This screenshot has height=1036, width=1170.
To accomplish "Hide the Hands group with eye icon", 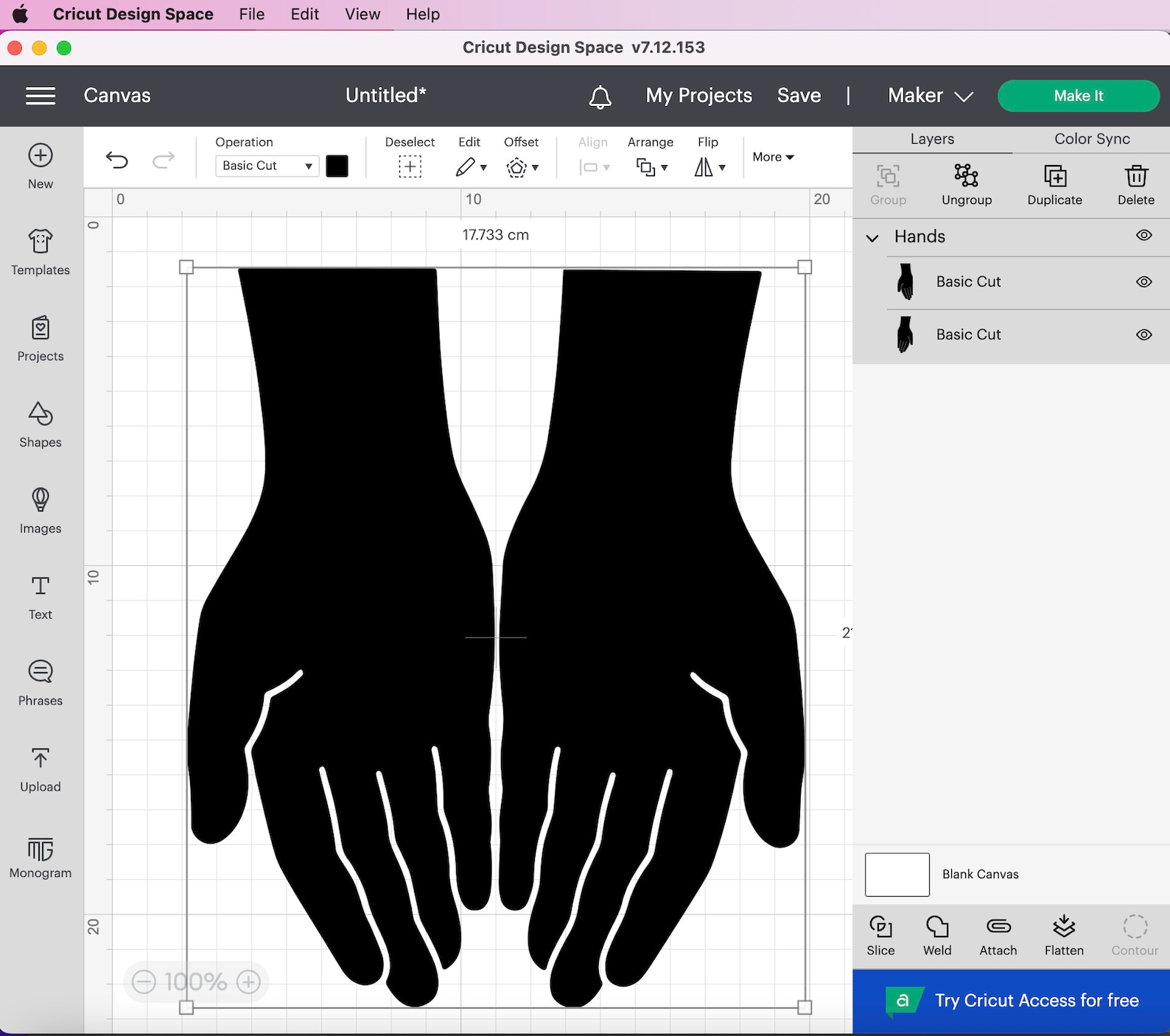I will coord(1143,236).
